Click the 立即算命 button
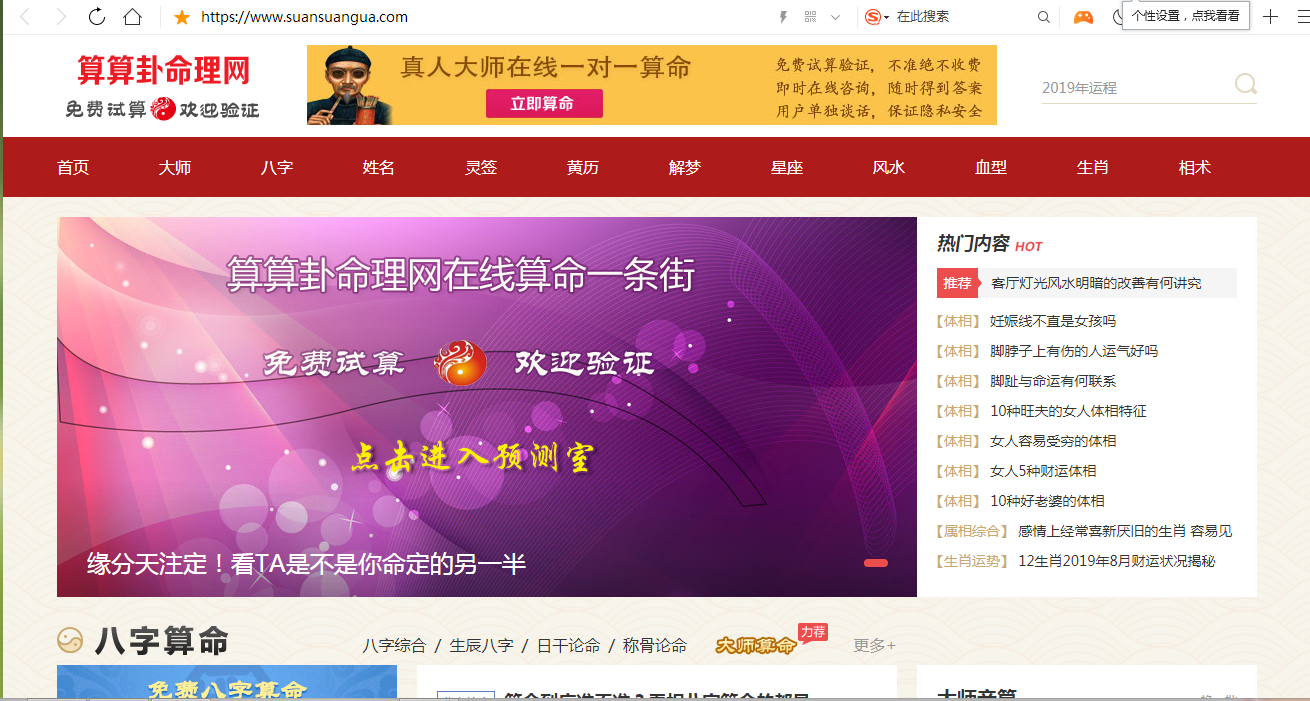Screen dimensions: 1310x701 544,103
